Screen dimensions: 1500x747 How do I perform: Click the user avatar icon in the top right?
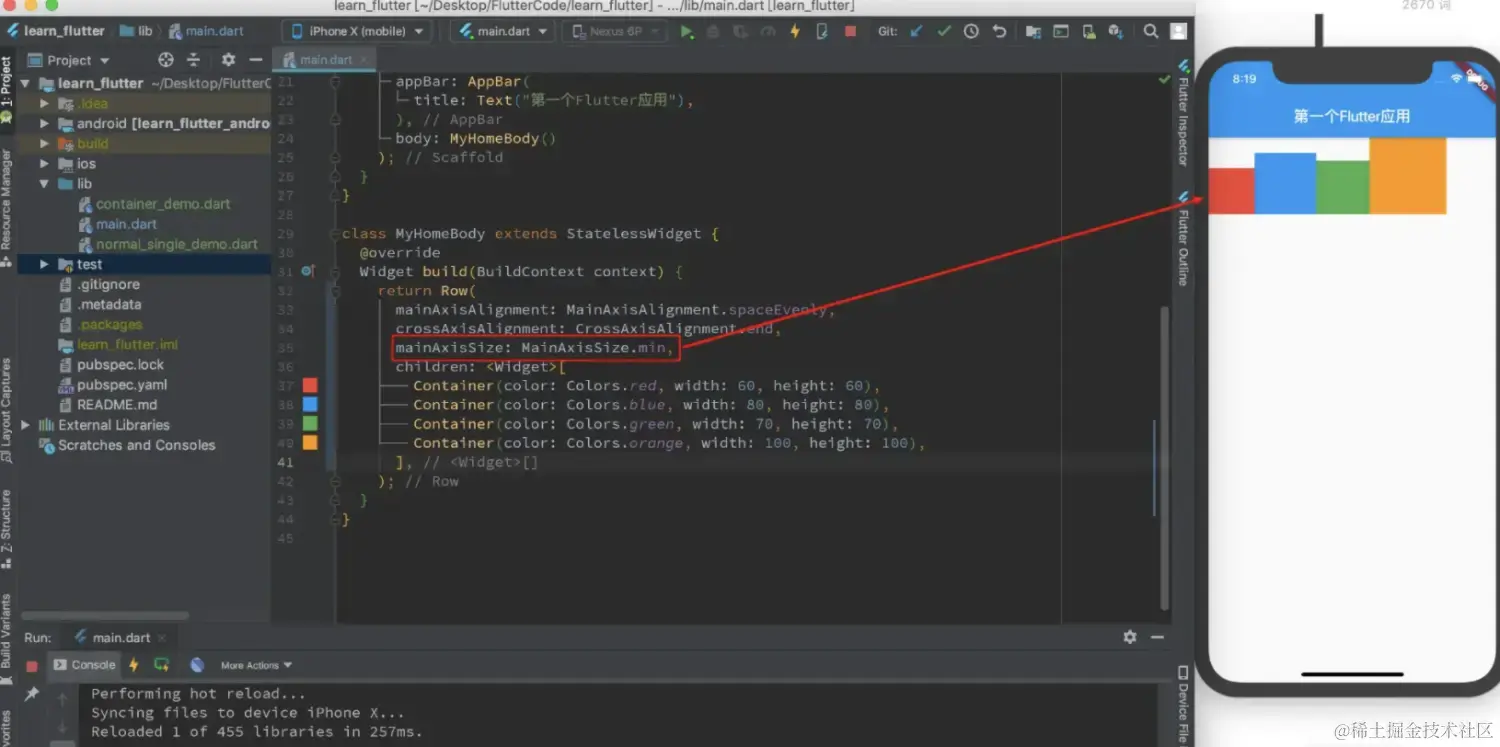coord(1179,32)
